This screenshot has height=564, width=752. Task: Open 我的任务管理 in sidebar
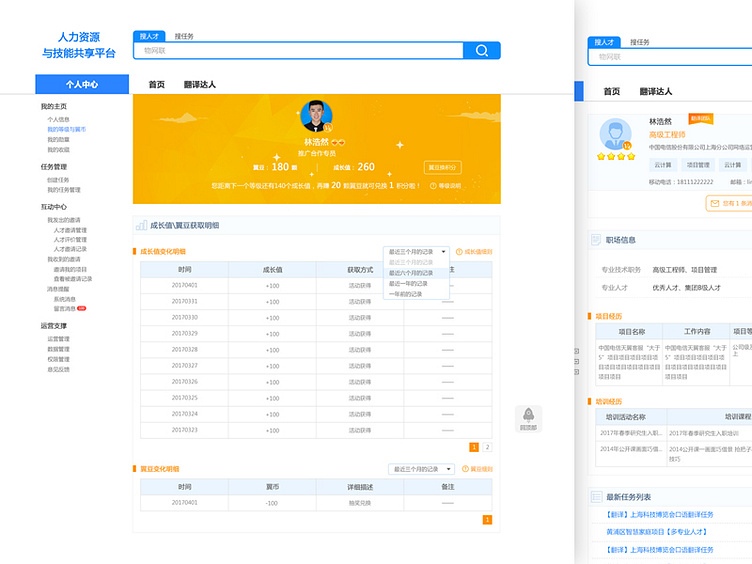click(x=64, y=190)
